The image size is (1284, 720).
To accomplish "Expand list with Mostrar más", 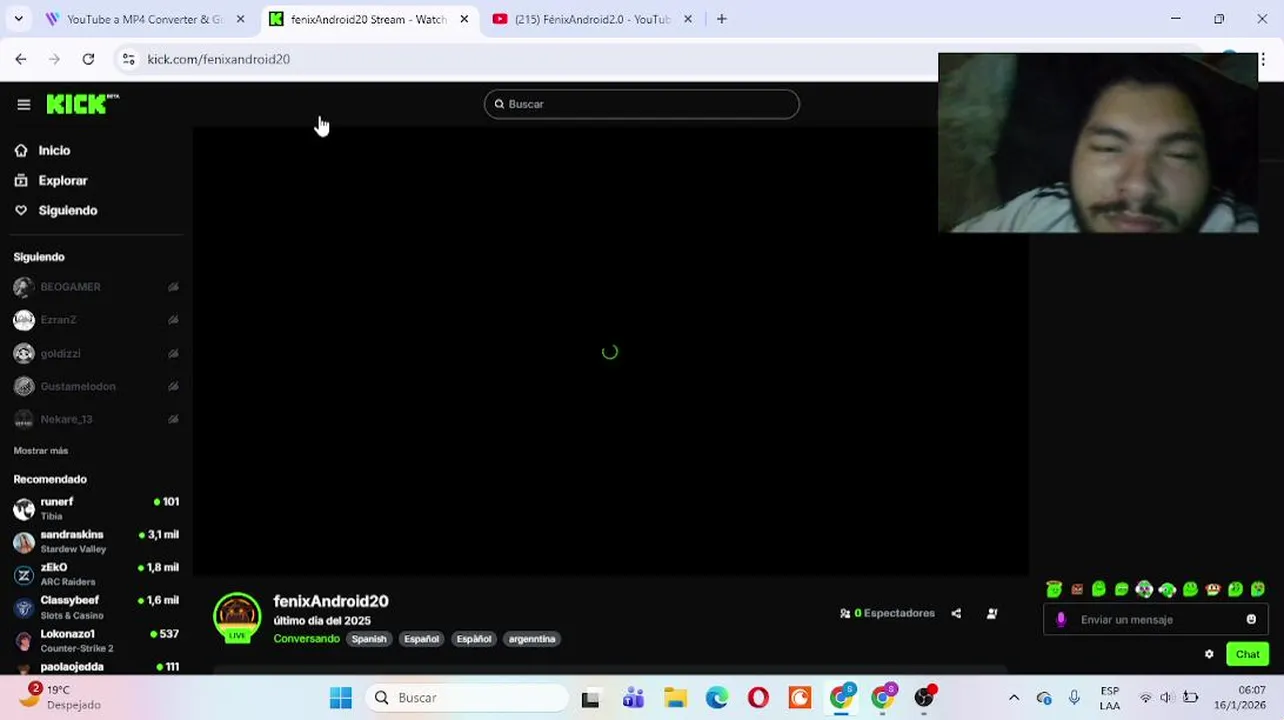I will tap(41, 451).
